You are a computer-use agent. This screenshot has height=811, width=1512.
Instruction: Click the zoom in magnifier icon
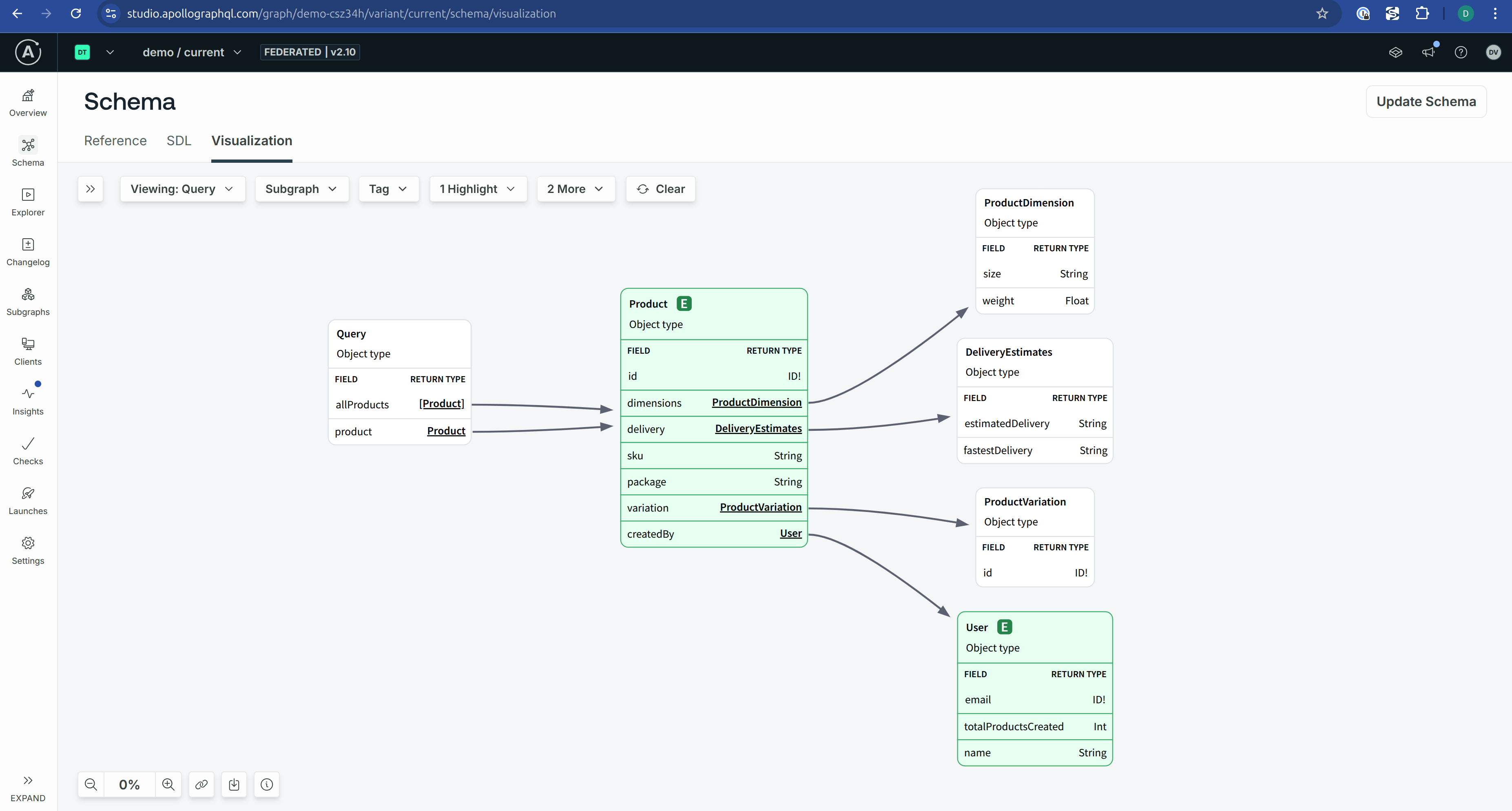pos(168,784)
